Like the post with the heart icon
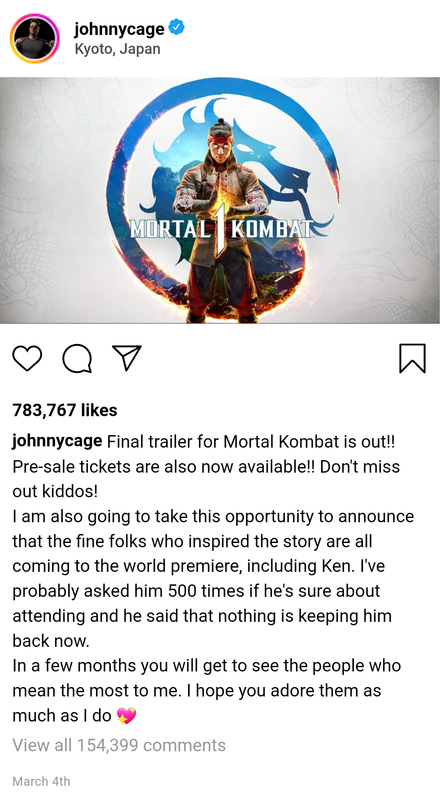 (x=27, y=358)
